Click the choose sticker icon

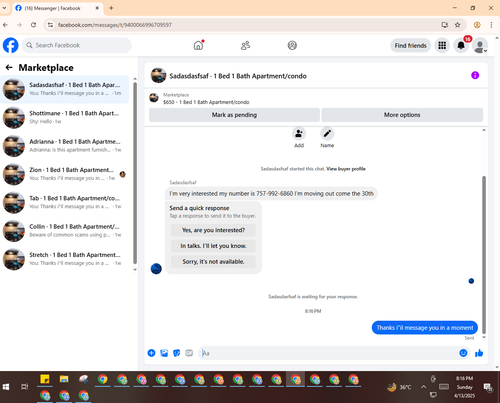click(177, 353)
